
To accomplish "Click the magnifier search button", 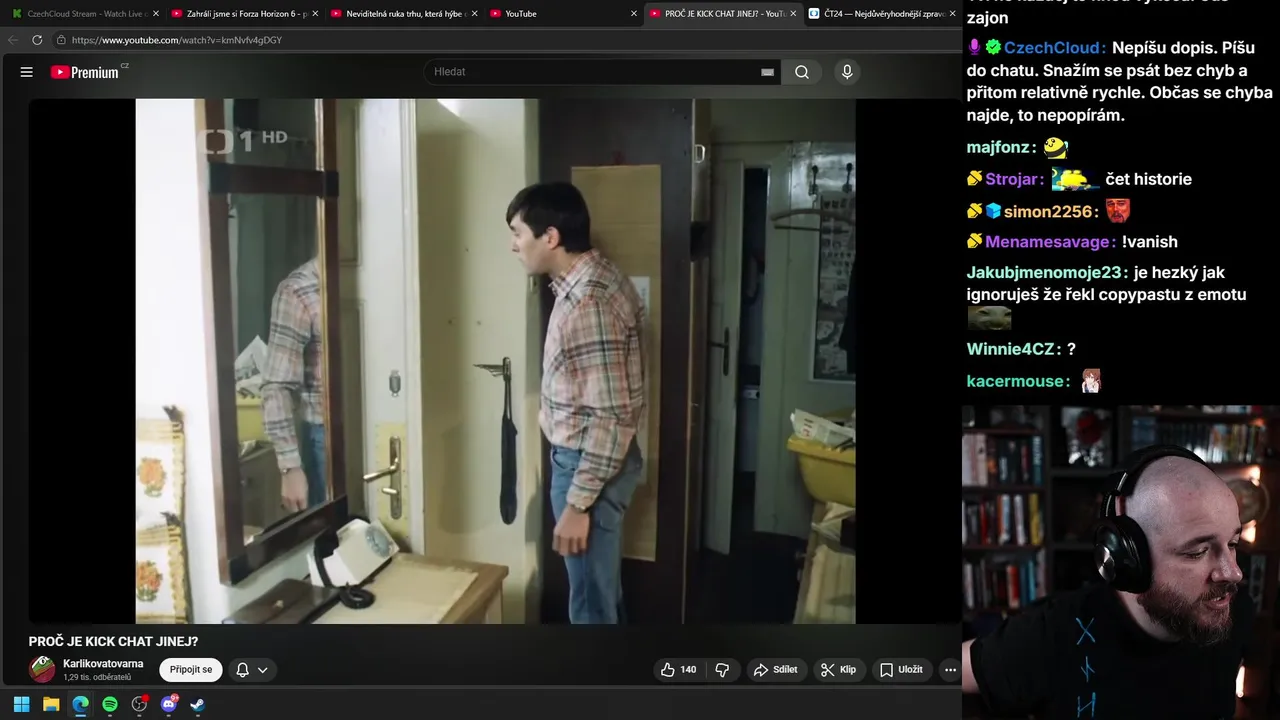I will pyautogui.click(x=802, y=72).
